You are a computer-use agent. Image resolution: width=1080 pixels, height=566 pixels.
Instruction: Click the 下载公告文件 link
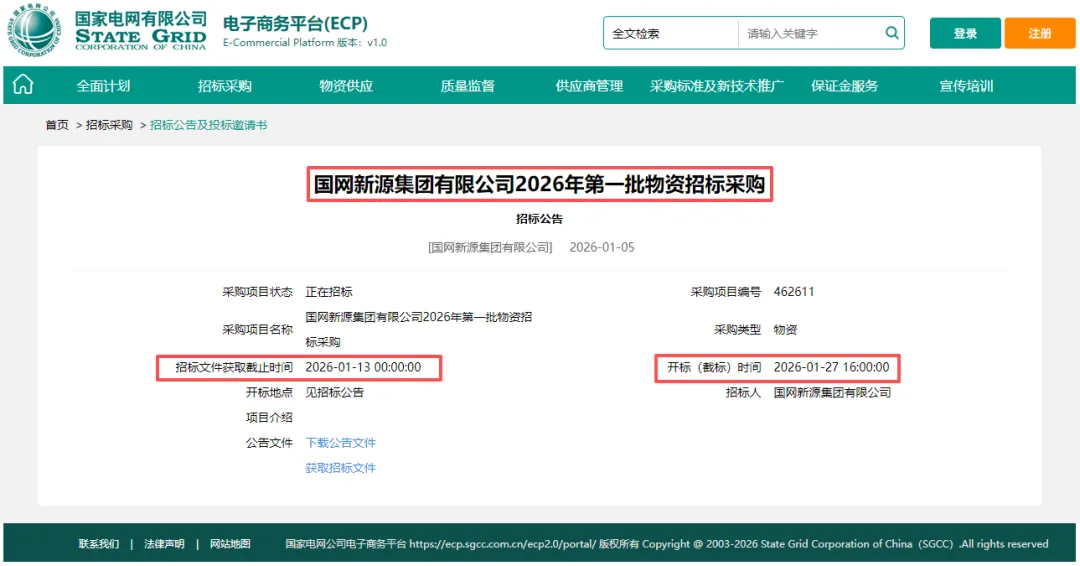[340, 443]
